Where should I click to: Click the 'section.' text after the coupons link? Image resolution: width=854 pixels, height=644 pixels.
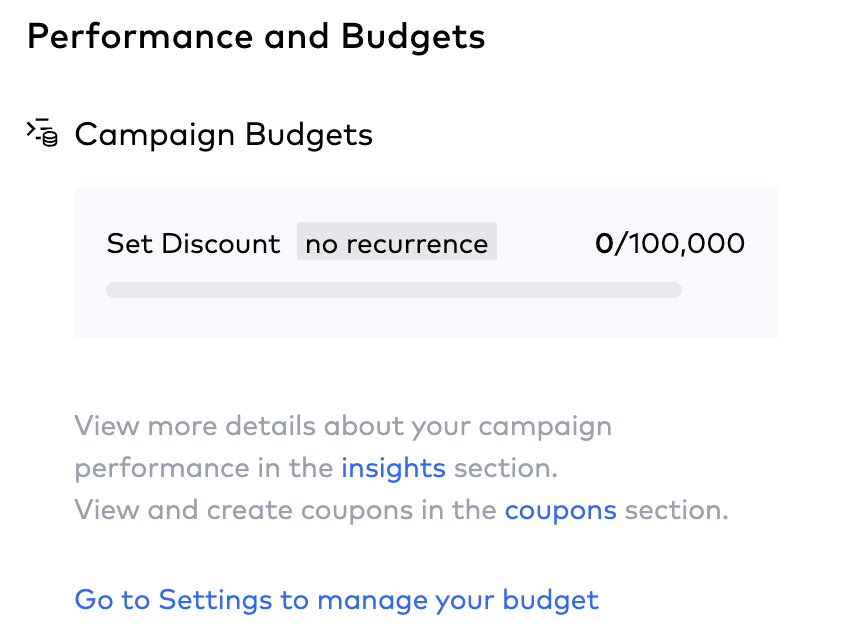click(x=677, y=510)
